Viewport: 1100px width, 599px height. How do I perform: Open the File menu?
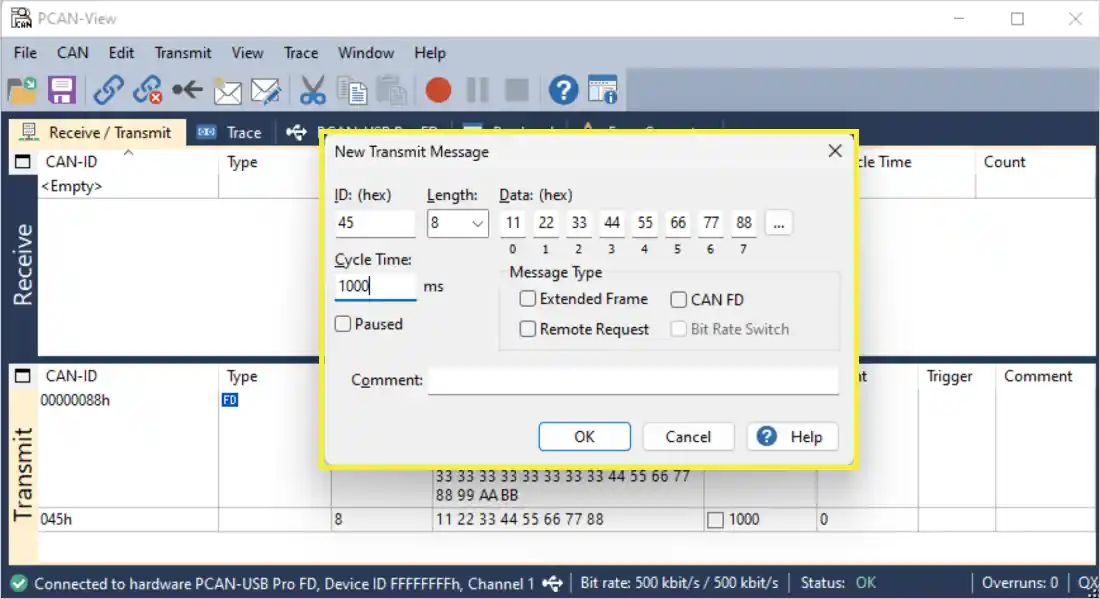(x=25, y=53)
